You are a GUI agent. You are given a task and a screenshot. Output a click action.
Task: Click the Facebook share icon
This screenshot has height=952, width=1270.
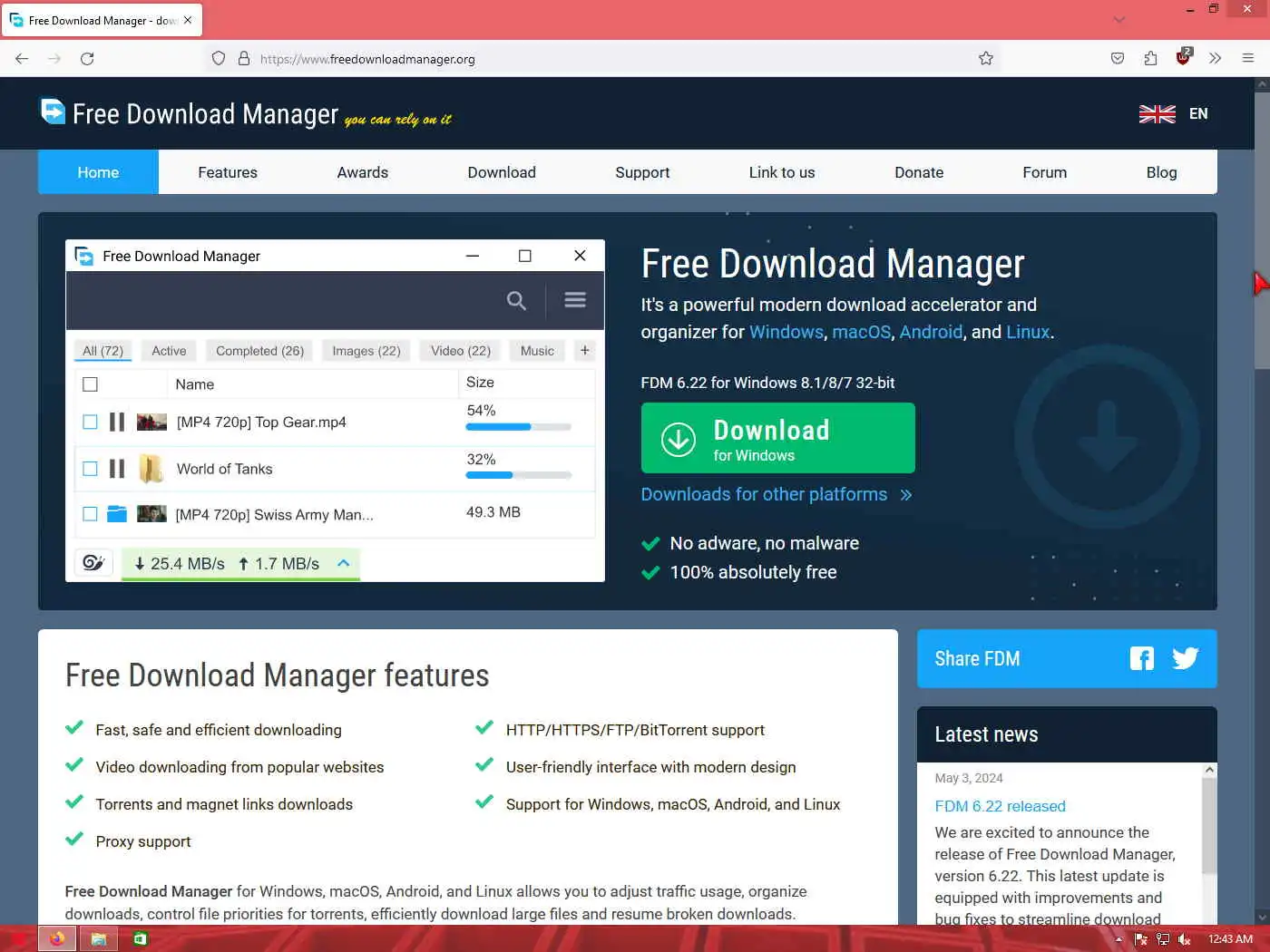tap(1142, 658)
